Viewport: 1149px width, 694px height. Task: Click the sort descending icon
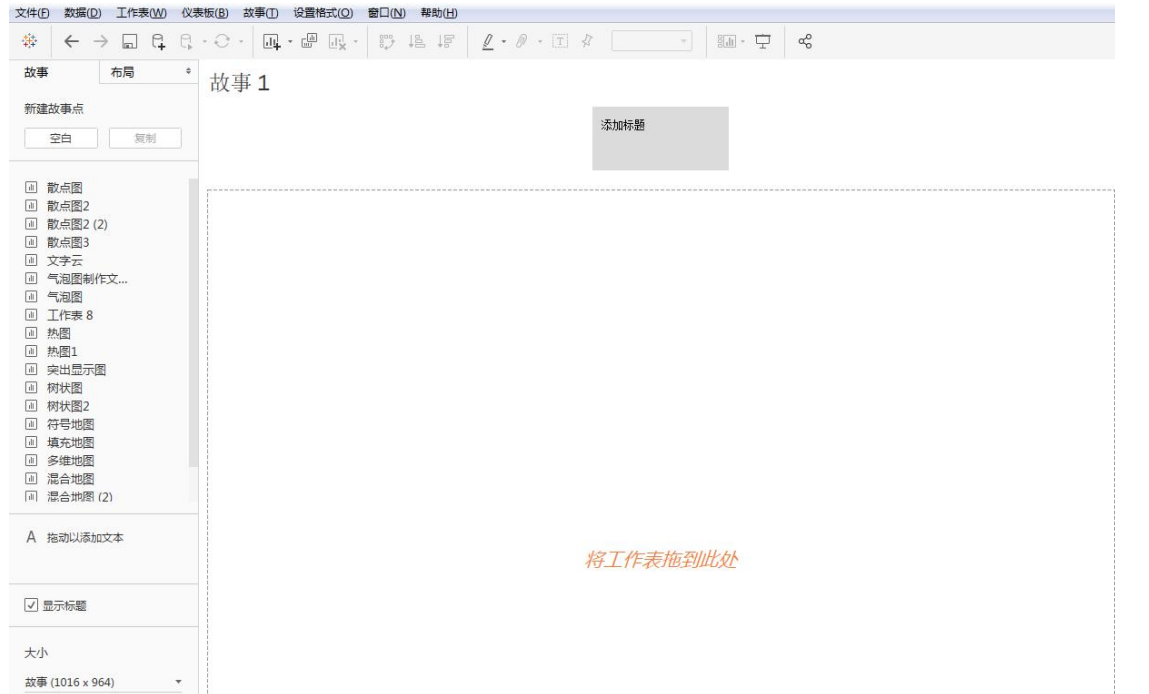446,42
